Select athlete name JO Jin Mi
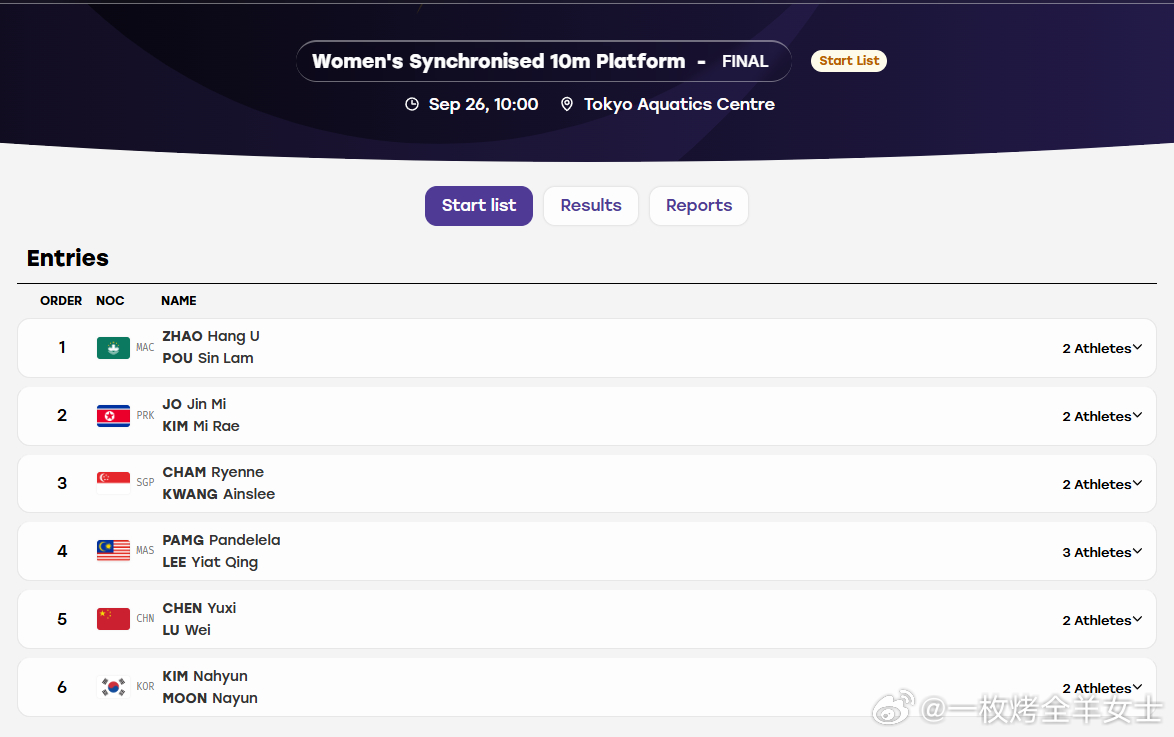Image resolution: width=1174 pixels, height=737 pixels. pos(195,404)
